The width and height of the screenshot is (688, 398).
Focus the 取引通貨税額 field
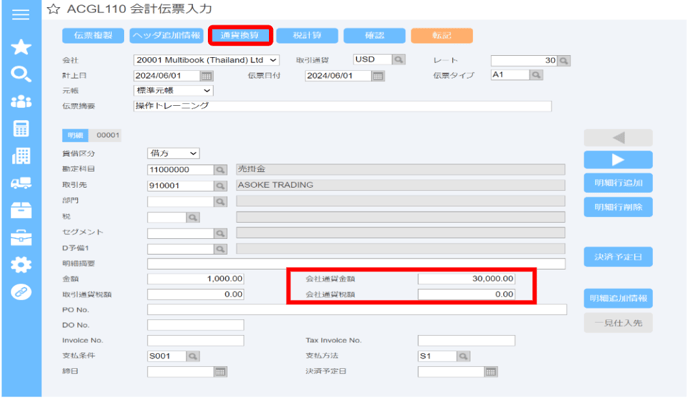point(196,294)
